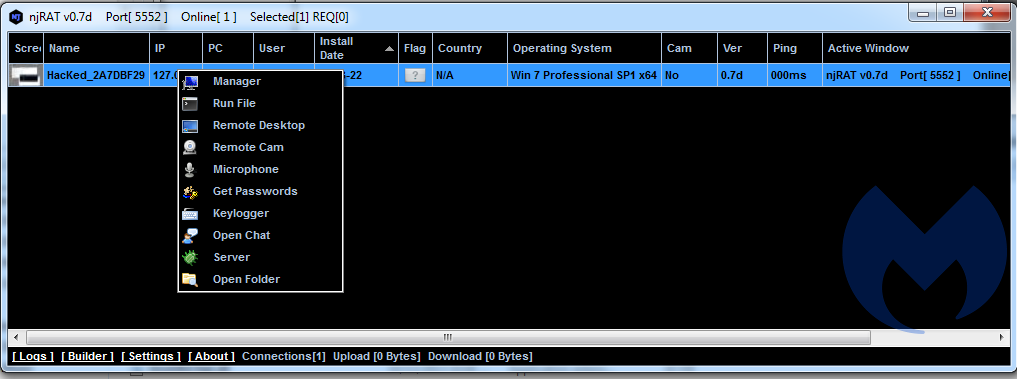
Task: Click the Open Folder icon
Action: pyautogui.click(x=190, y=280)
